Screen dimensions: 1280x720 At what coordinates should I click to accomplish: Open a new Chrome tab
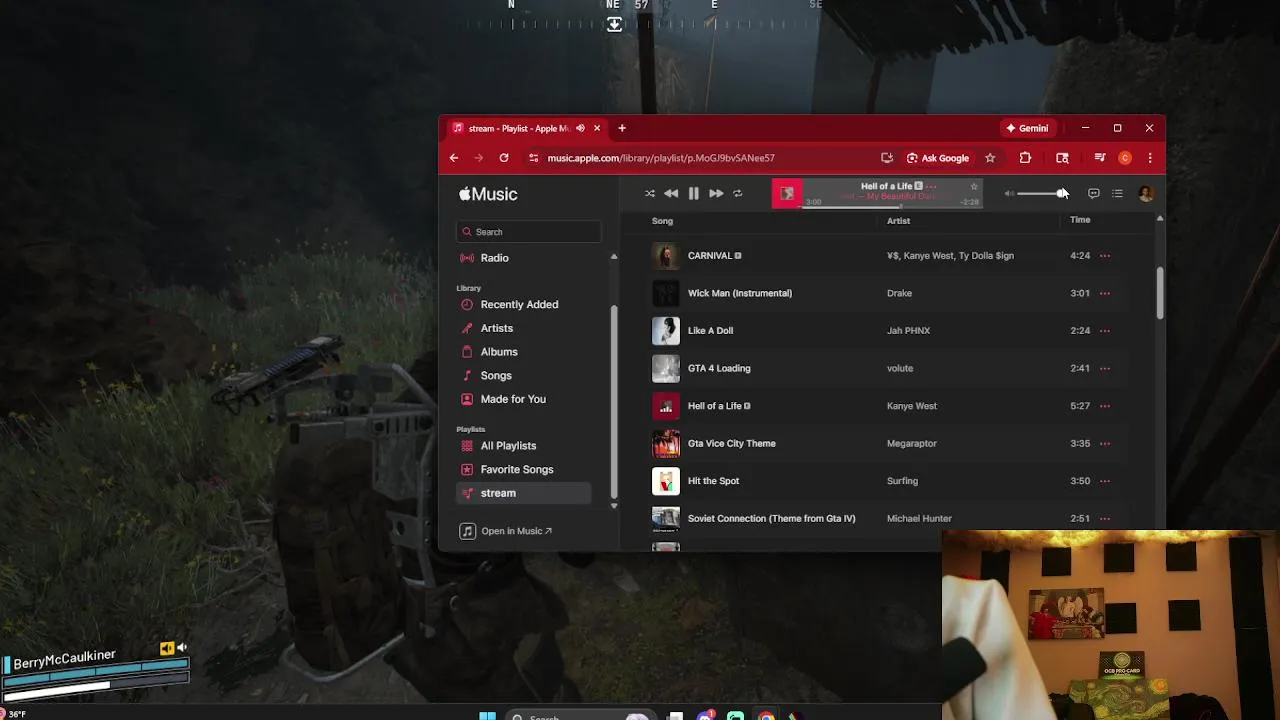tap(622, 128)
